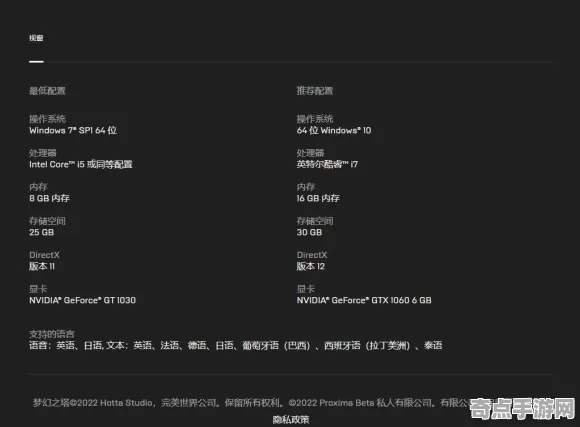580x427 pixels.
Task: Select the text 64 位 Windows 10
Action: click(334, 130)
